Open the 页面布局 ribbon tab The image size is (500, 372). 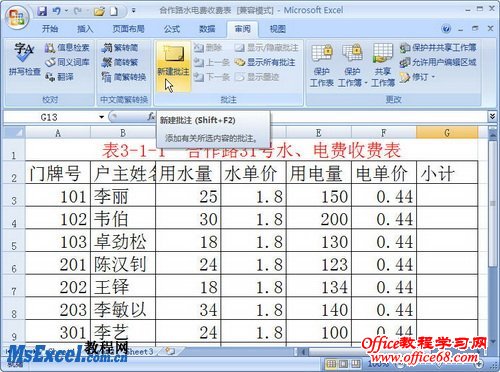(129, 29)
